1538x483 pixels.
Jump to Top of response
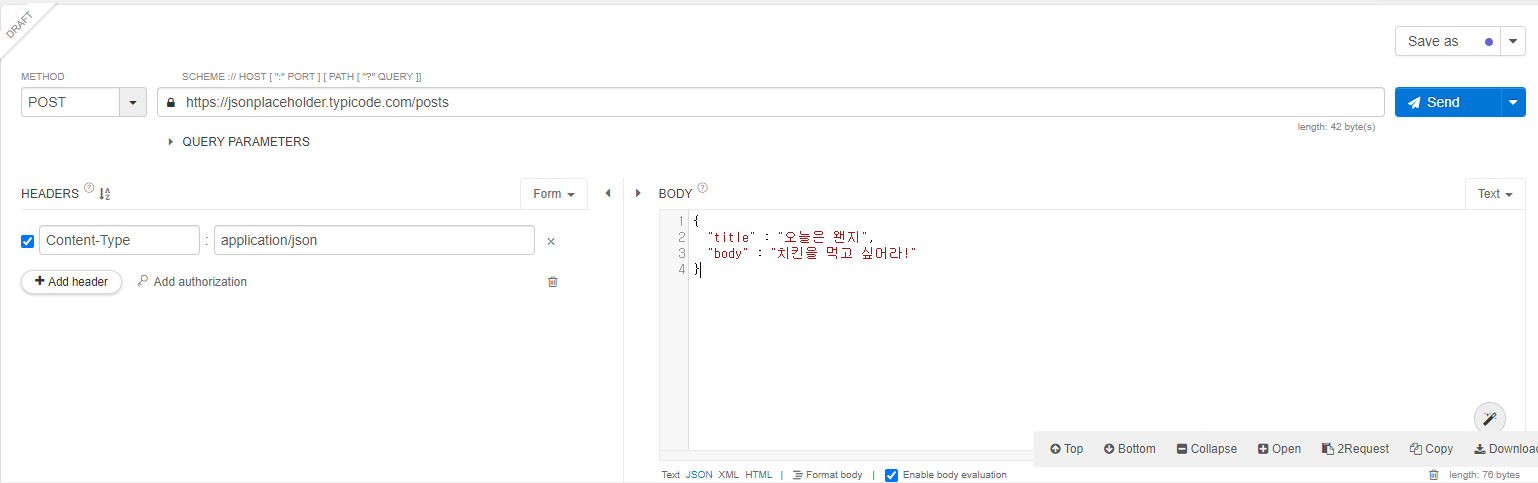click(1067, 449)
